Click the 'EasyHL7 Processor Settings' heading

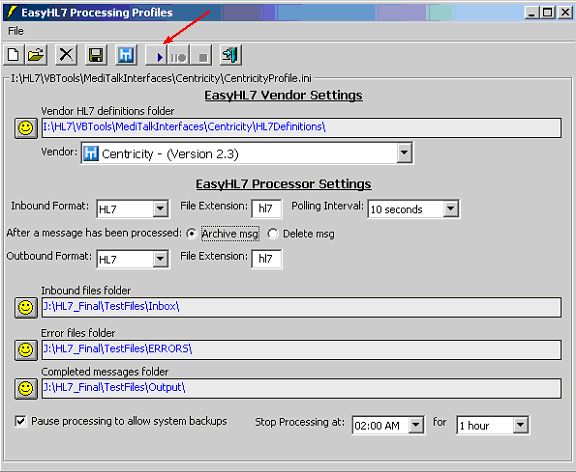tap(284, 184)
